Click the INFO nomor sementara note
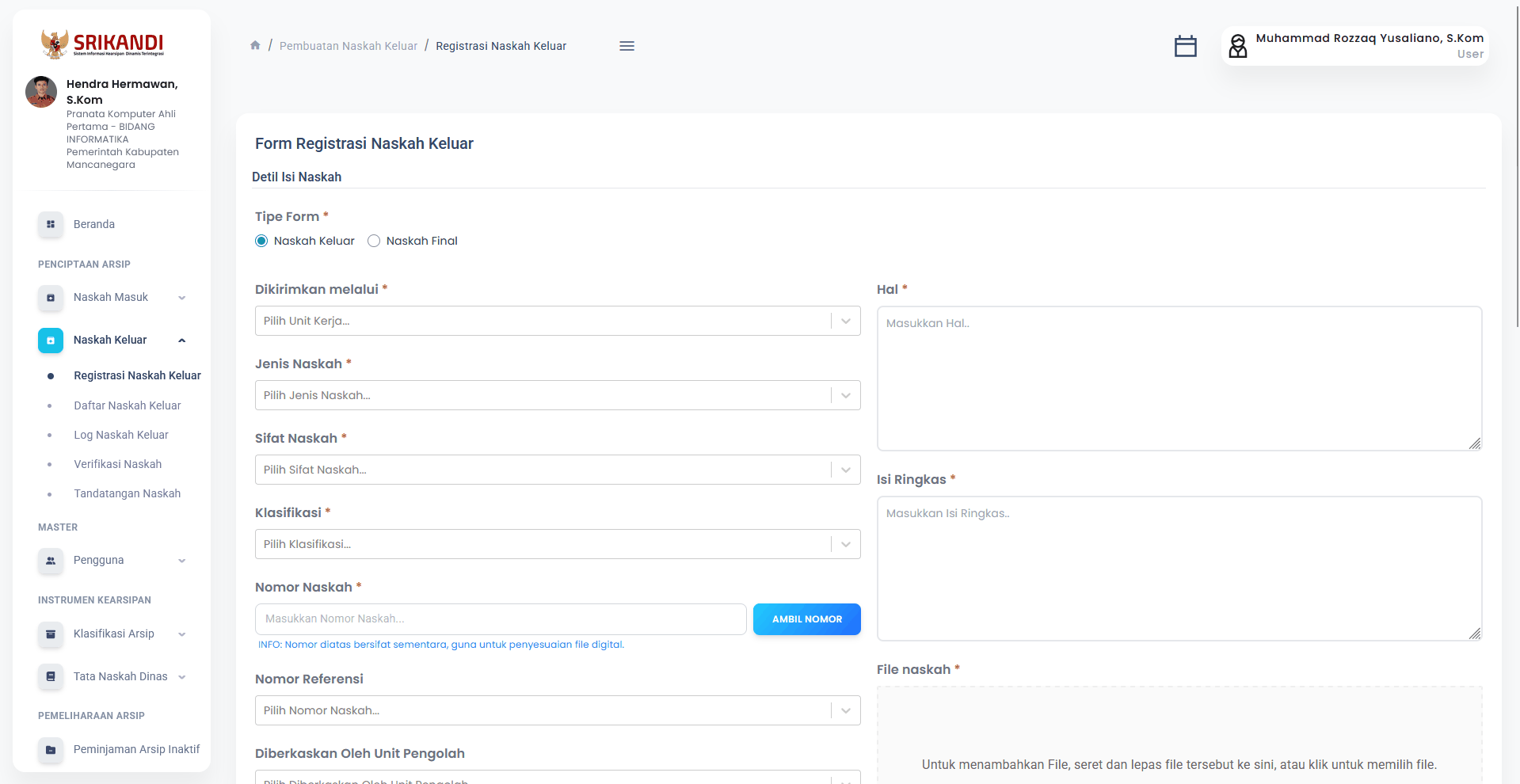 (x=441, y=645)
